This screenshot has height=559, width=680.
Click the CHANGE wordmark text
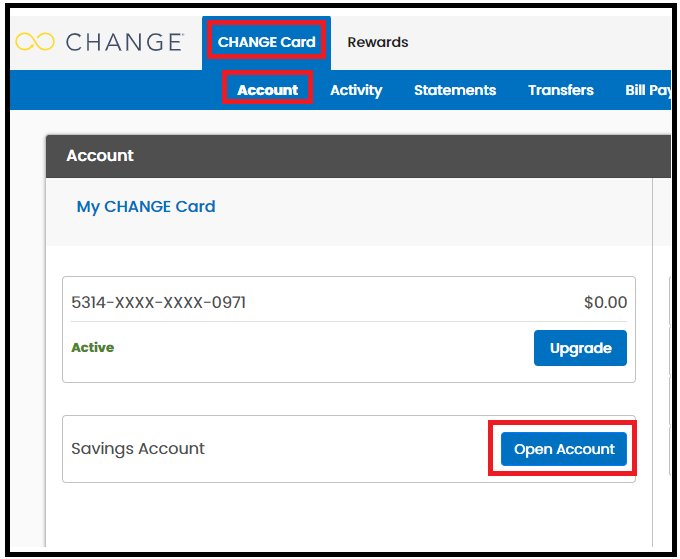pyautogui.click(x=124, y=42)
